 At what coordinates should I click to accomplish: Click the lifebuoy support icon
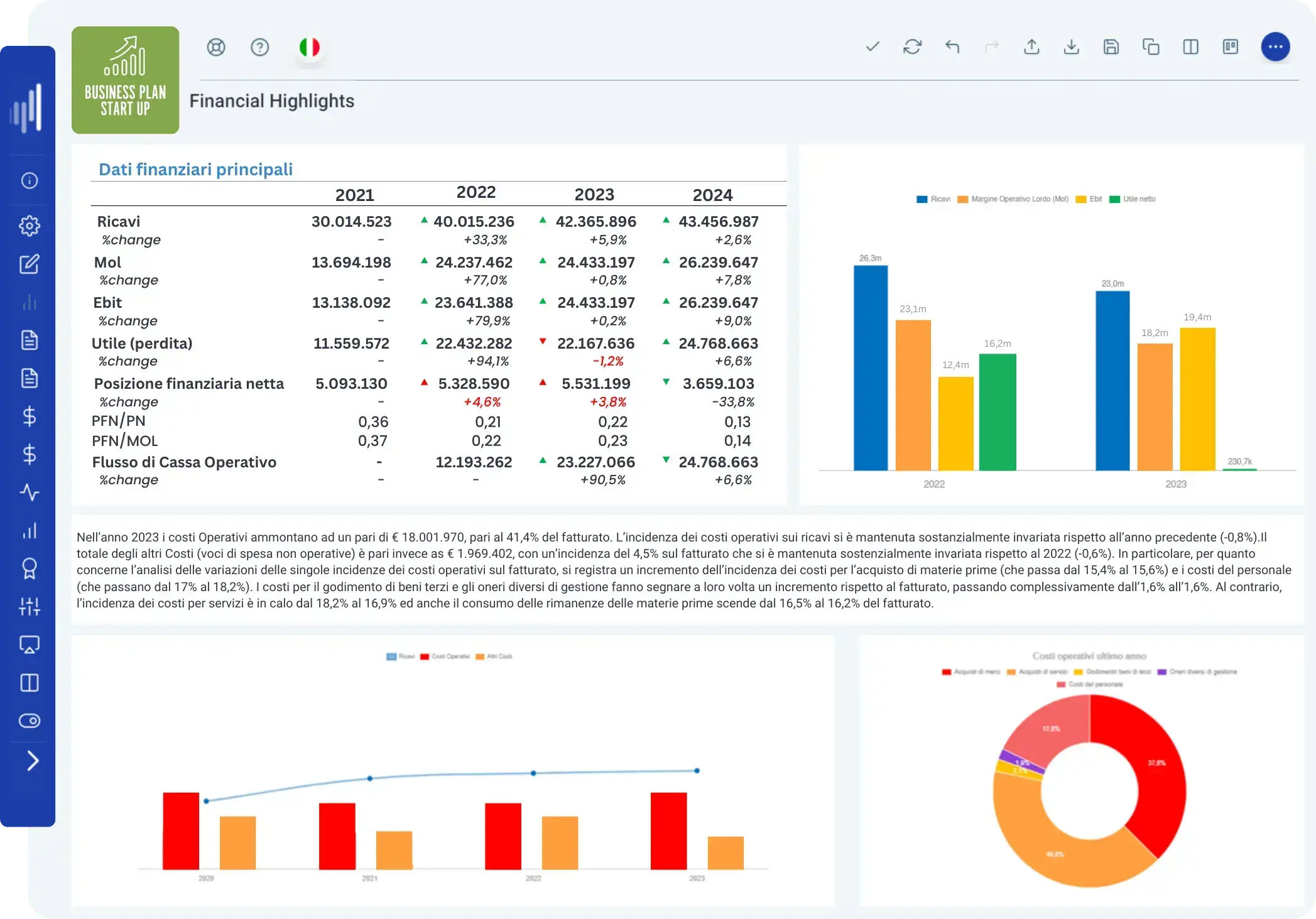tap(216, 47)
